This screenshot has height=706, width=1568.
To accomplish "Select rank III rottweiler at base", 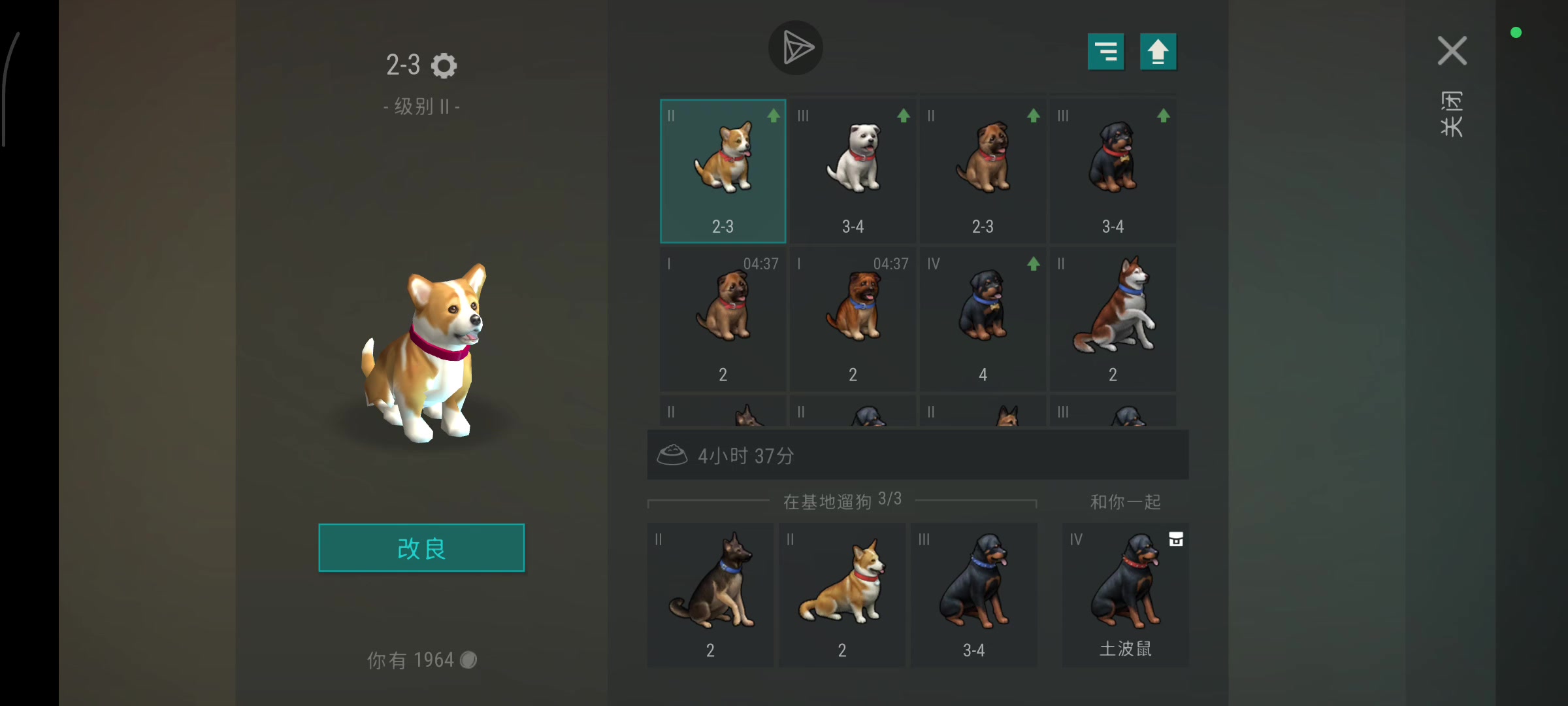I will (x=974, y=595).
